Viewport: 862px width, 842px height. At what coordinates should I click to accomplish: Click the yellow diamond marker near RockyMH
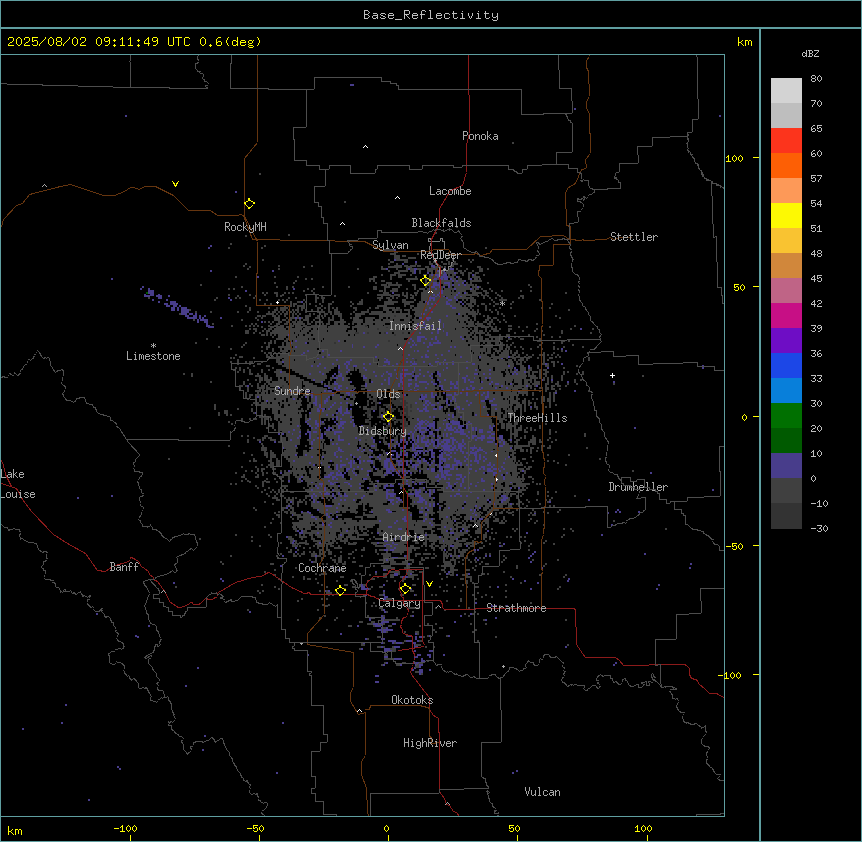[x=249, y=204]
